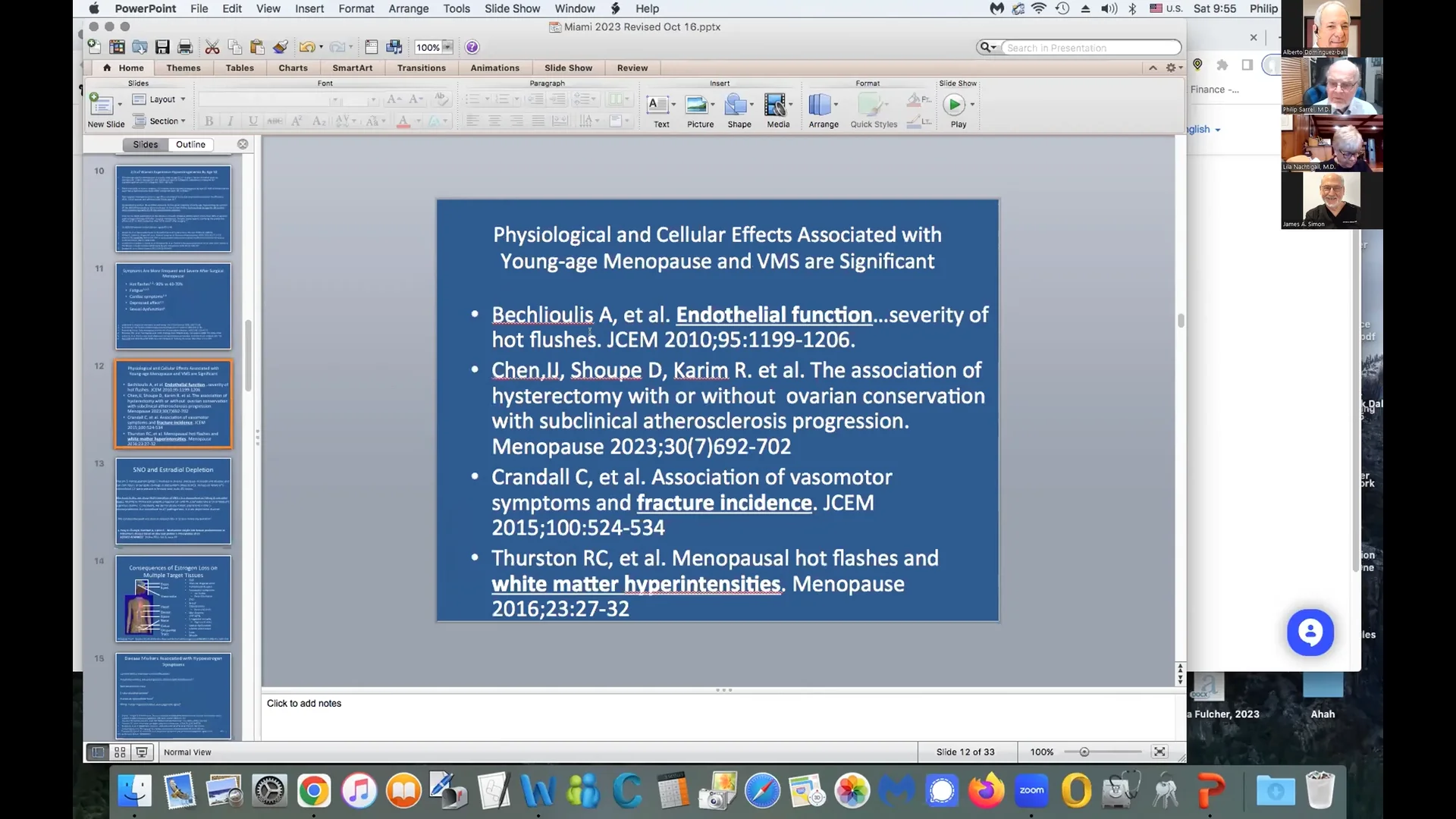Click the Print toolbar icon
The height and width of the screenshot is (819, 1456).
point(184,47)
